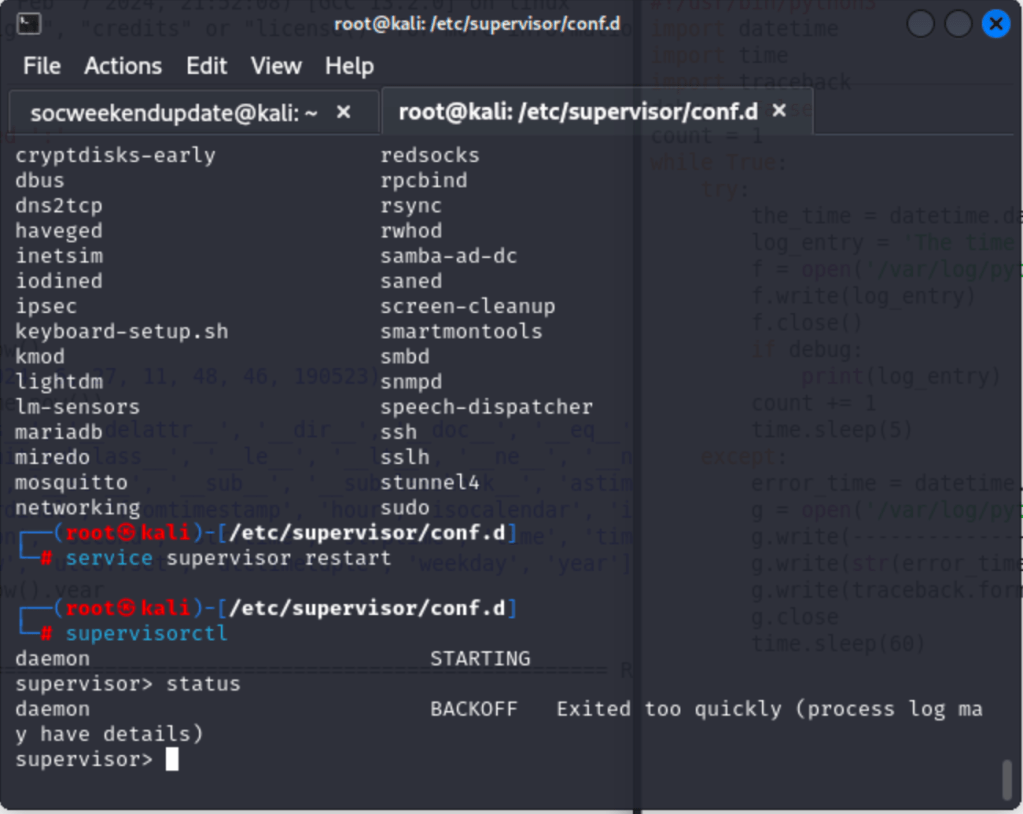The width and height of the screenshot is (1023, 814).
Task: Click the BACKOFF status text
Action: click(x=474, y=709)
